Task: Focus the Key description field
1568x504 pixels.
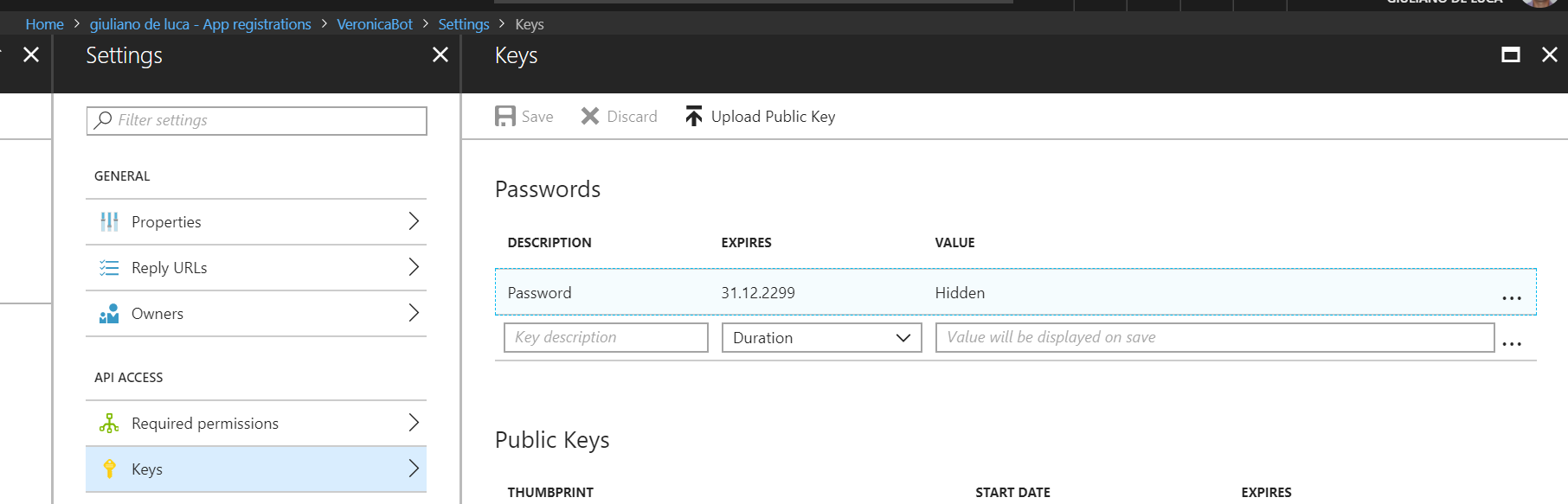Action: pyautogui.click(x=606, y=337)
